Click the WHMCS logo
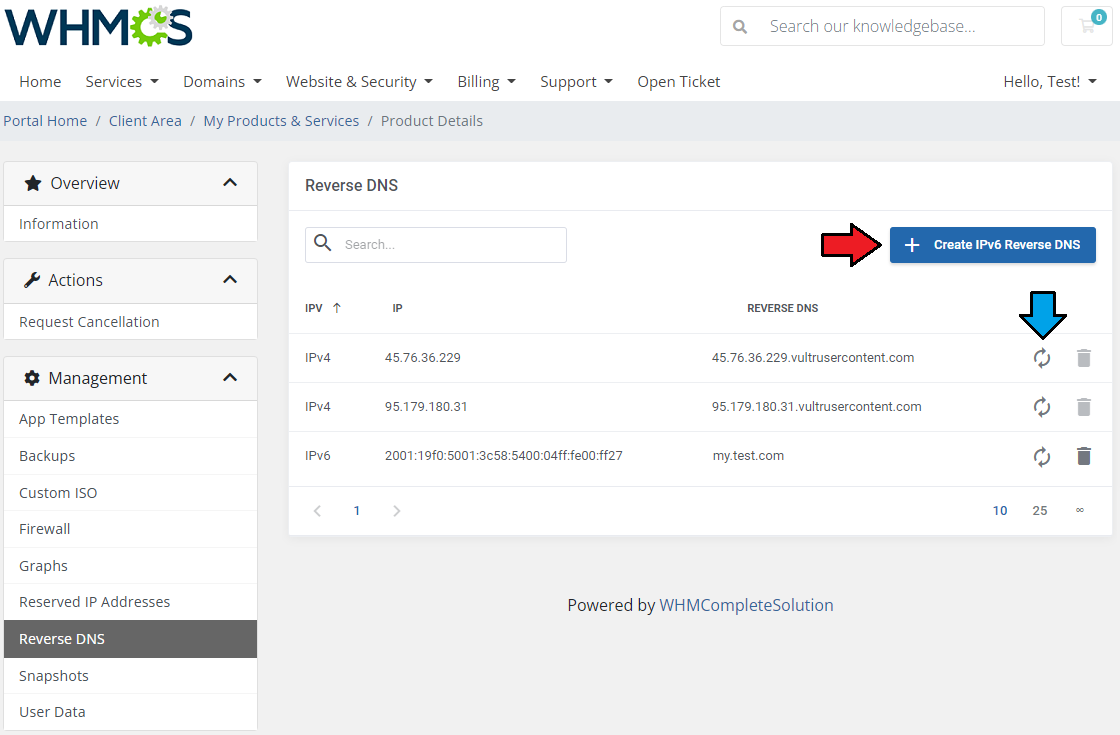This screenshot has width=1120, height=735. pos(99,26)
